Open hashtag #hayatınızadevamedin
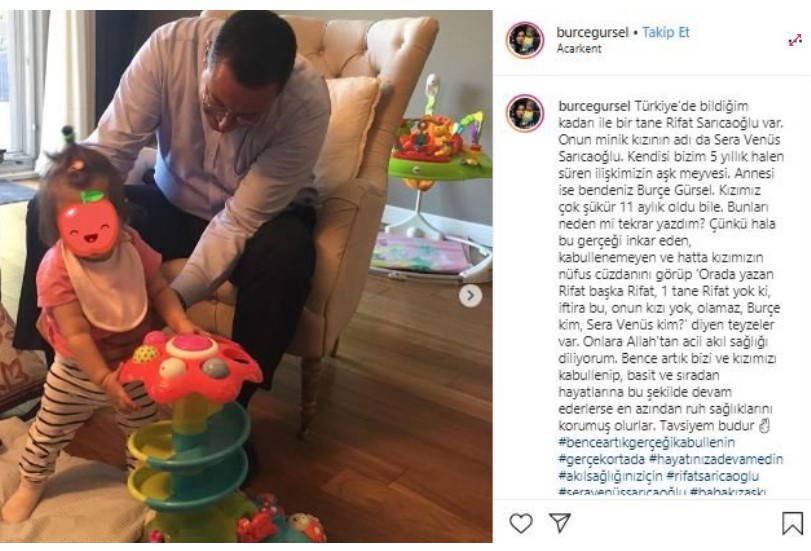The height and width of the screenshot is (551, 811). point(716,459)
